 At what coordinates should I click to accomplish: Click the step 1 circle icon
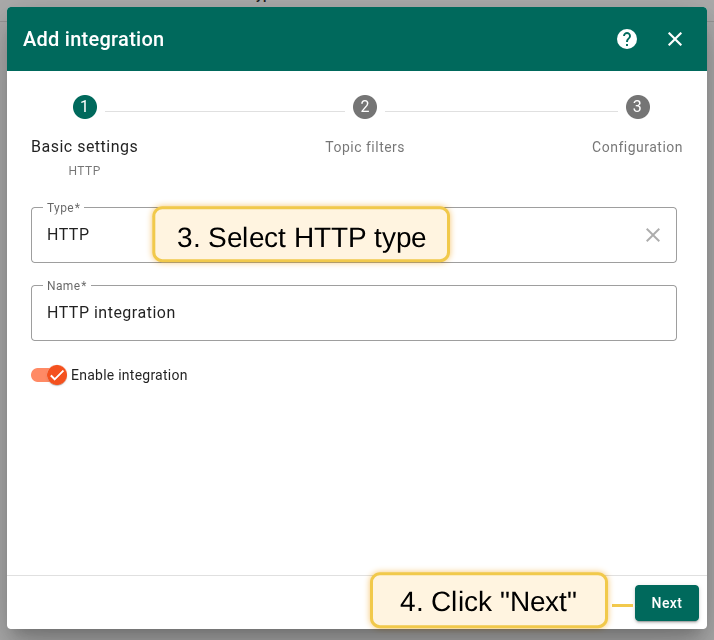[x=84, y=107]
